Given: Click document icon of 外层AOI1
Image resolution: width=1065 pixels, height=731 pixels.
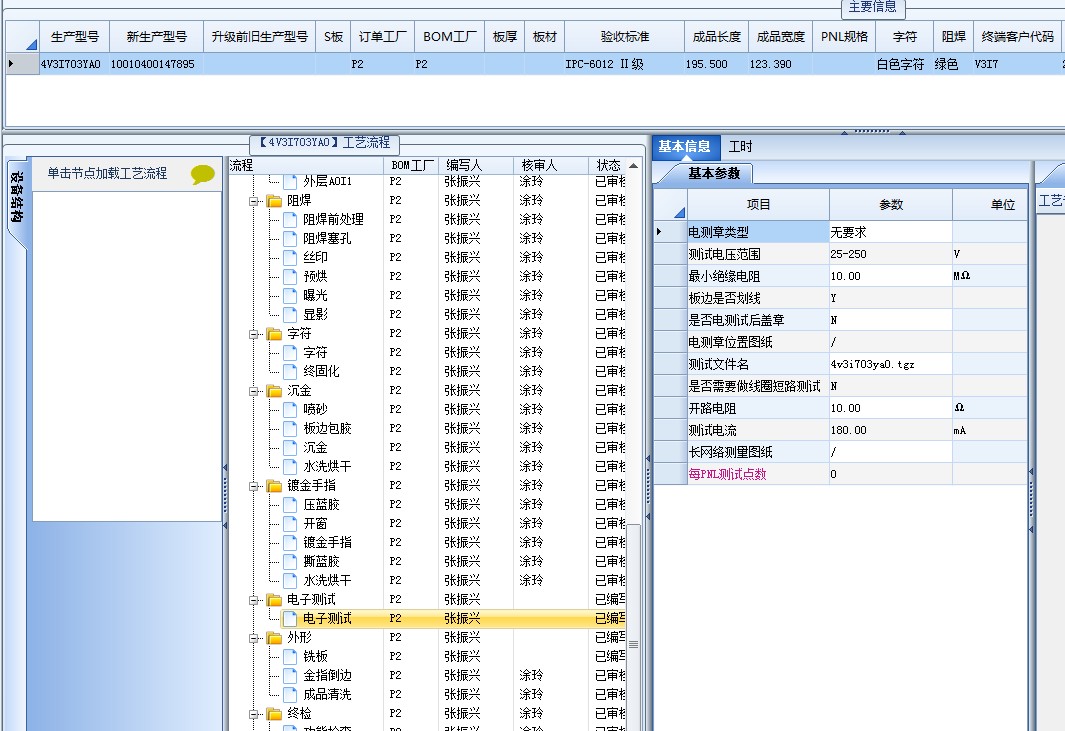Looking at the screenshot, I should [x=291, y=181].
